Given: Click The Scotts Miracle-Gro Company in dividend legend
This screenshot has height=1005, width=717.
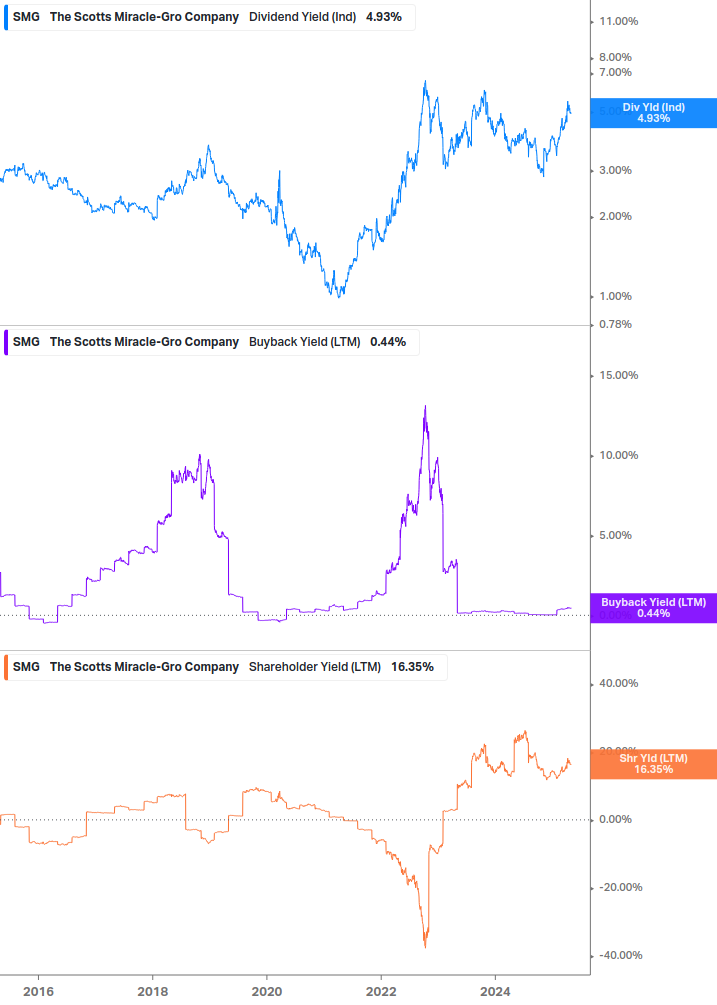Looking at the screenshot, I should click(x=144, y=17).
